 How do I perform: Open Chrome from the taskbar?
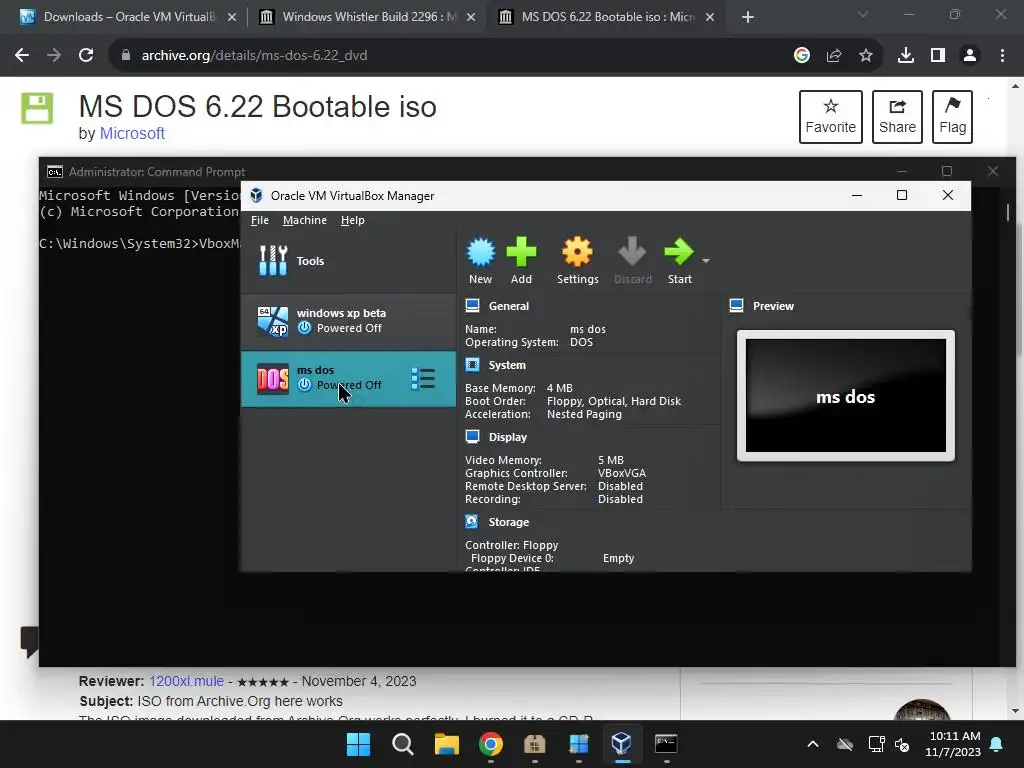click(x=490, y=744)
